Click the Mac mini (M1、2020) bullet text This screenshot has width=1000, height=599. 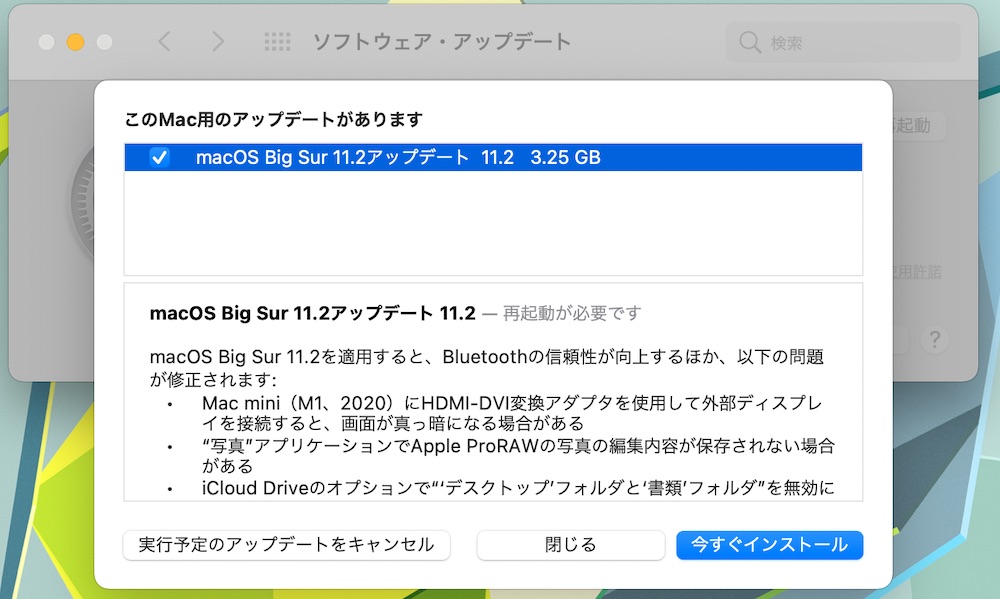(511, 413)
